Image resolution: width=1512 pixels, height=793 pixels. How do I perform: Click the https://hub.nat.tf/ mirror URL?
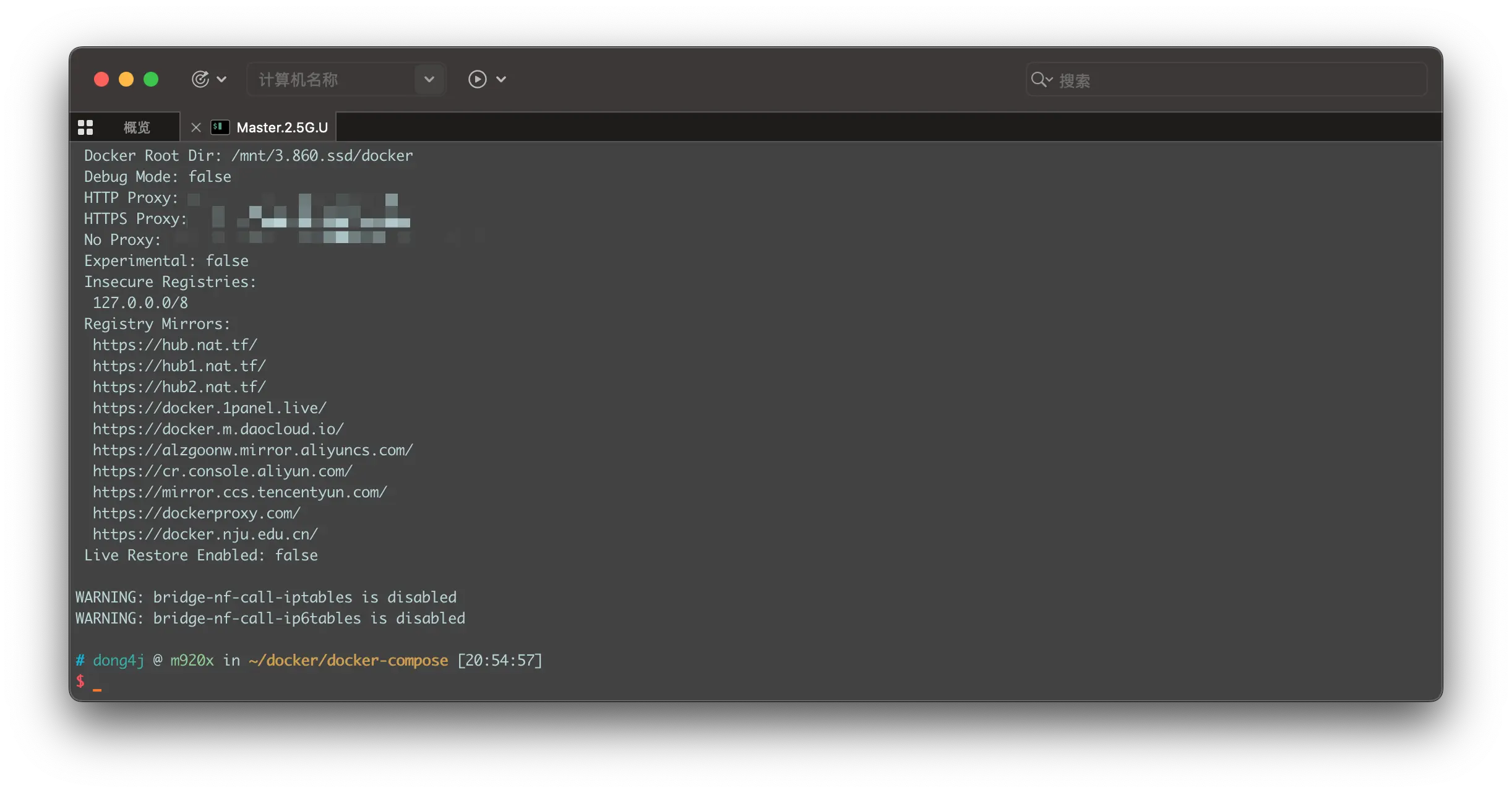[174, 345]
